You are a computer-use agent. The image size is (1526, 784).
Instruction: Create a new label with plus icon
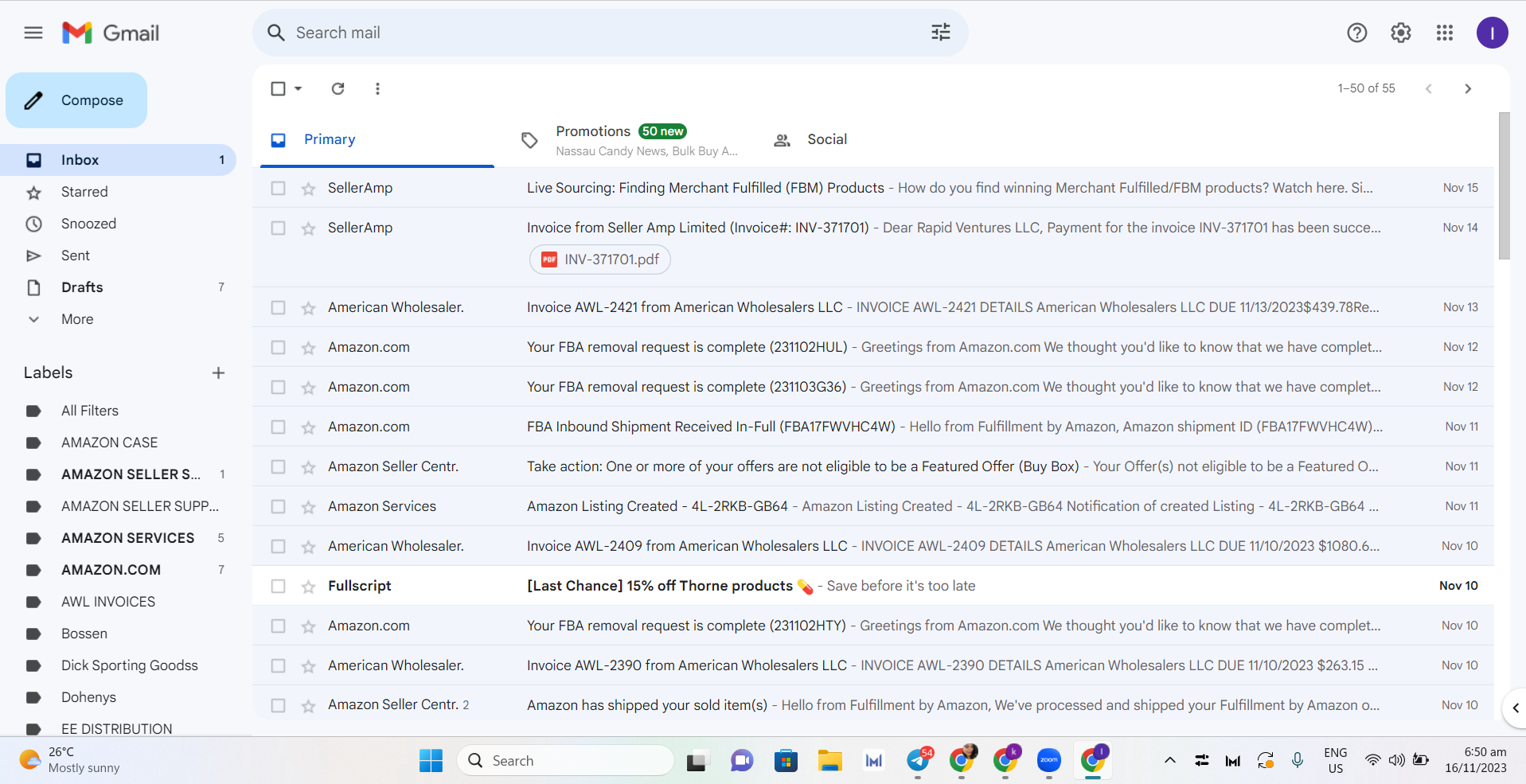pos(218,372)
